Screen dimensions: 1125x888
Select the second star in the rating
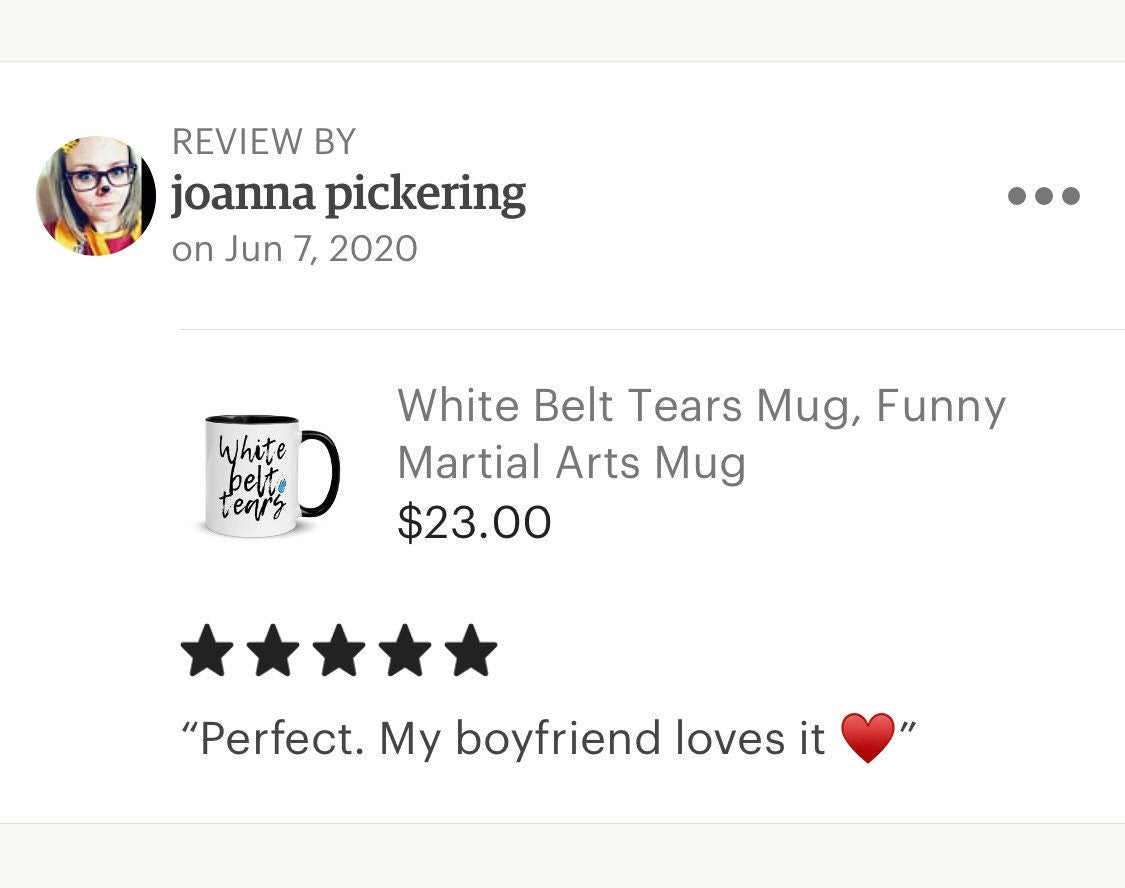[x=273, y=650]
